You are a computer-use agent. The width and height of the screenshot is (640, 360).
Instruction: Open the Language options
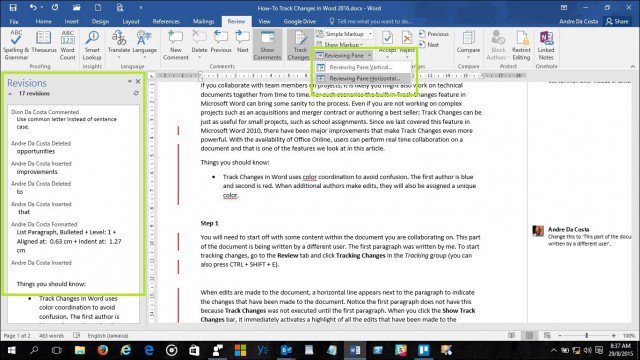pyautogui.click(x=144, y=44)
